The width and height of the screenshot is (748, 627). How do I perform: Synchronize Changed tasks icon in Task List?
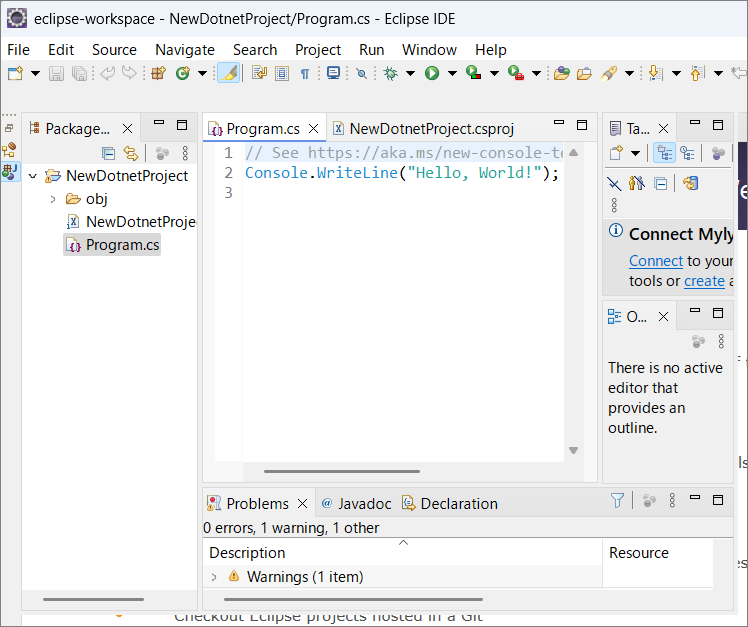coord(690,183)
